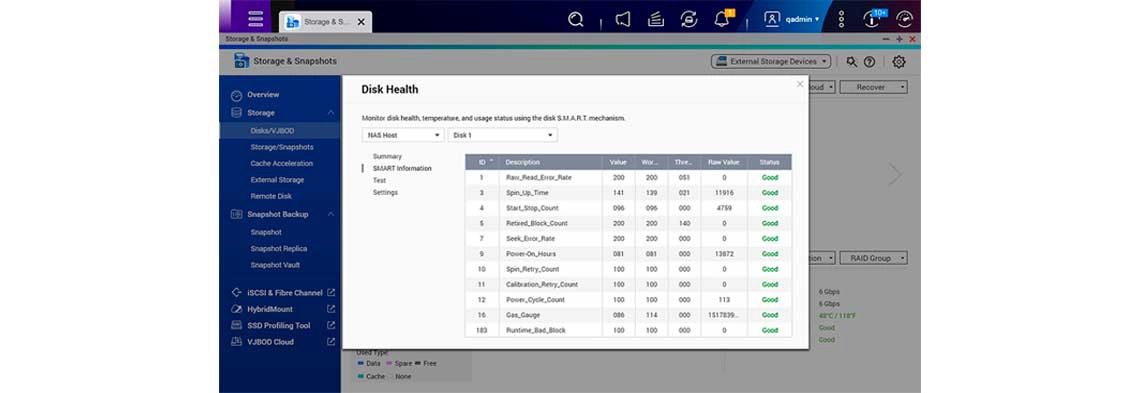Switch to the Summary tab
Screen dimensions: 1140x393
[x=387, y=156]
